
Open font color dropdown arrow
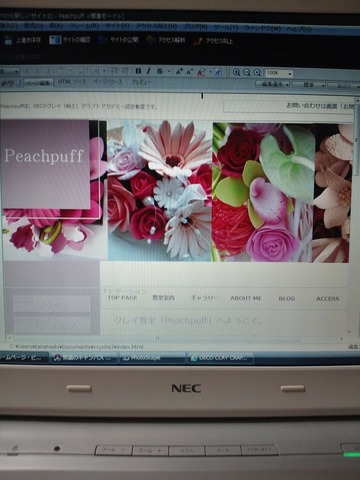click(210, 72)
